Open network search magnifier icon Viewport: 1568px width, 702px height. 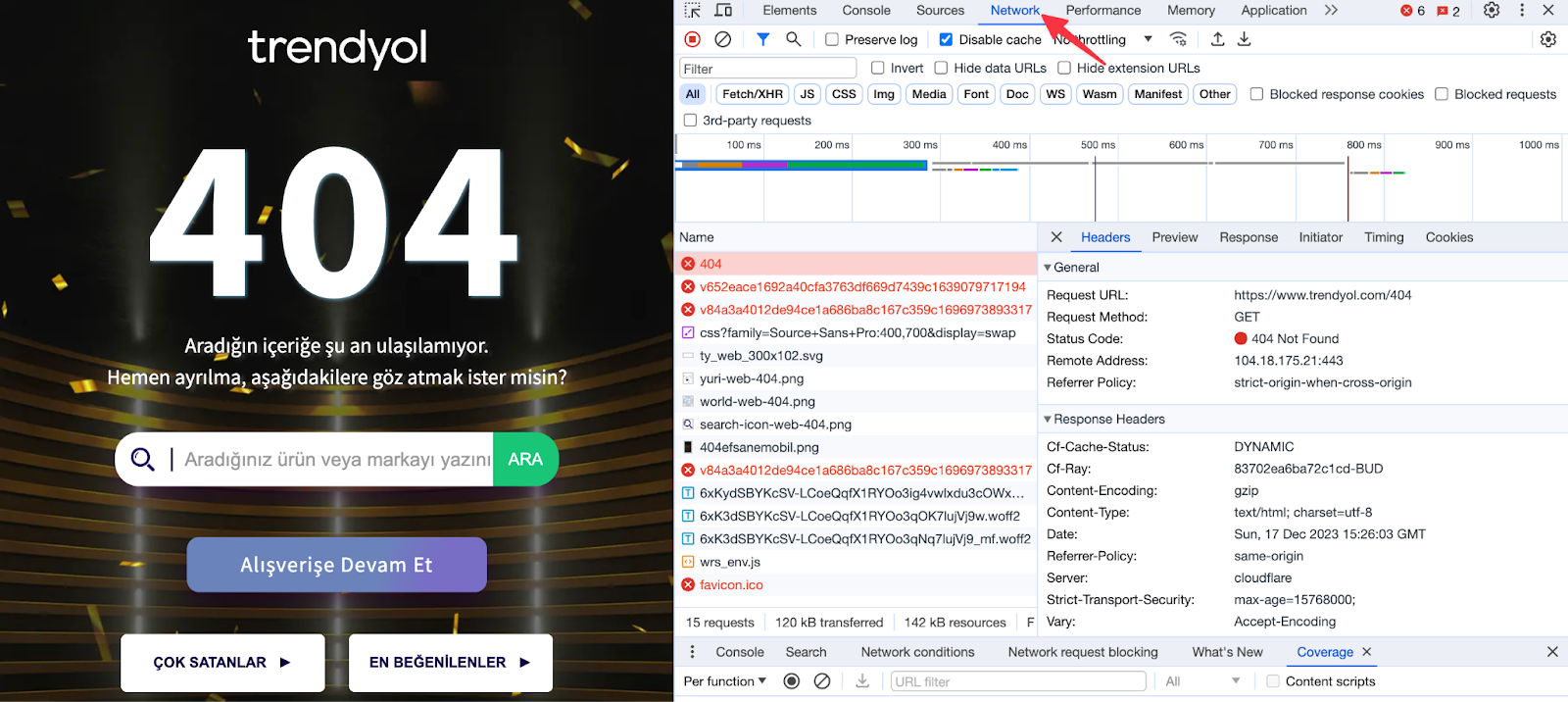click(793, 39)
